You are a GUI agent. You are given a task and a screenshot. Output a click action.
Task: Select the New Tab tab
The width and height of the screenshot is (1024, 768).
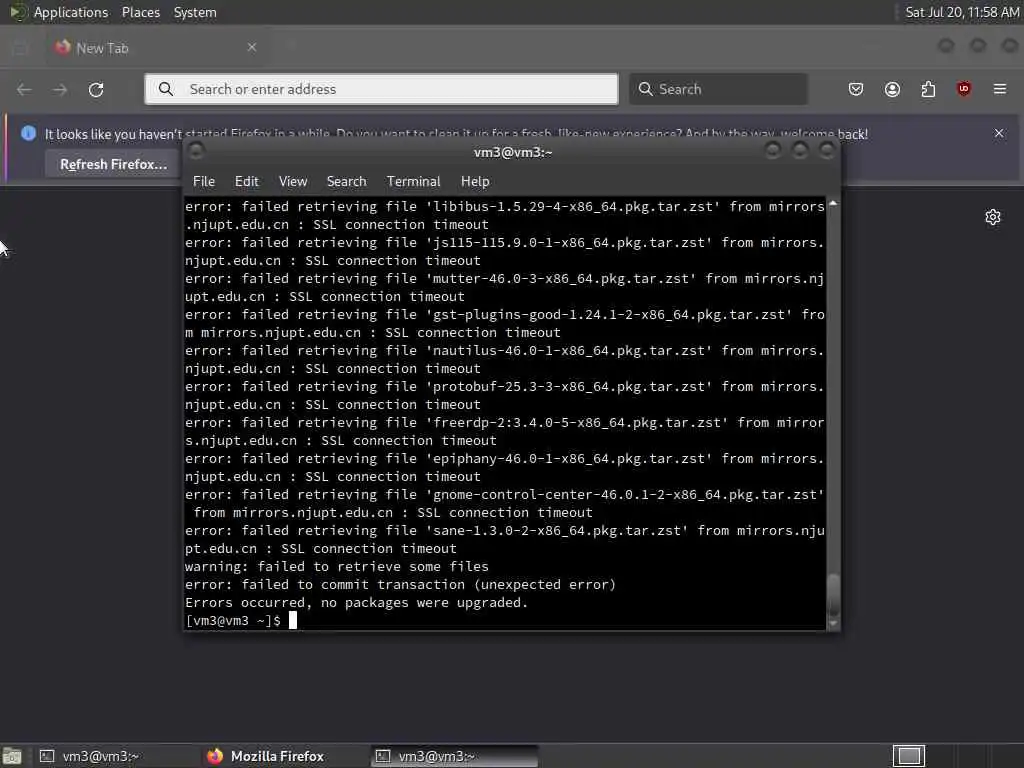tap(155, 48)
